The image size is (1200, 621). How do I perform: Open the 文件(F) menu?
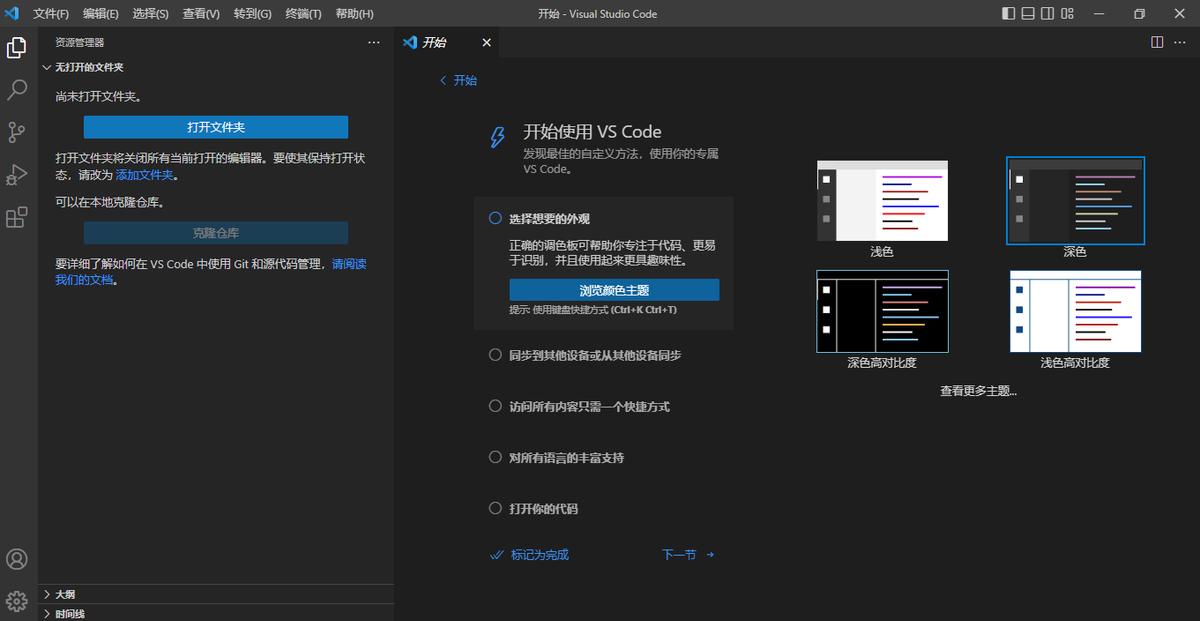tap(51, 14)
